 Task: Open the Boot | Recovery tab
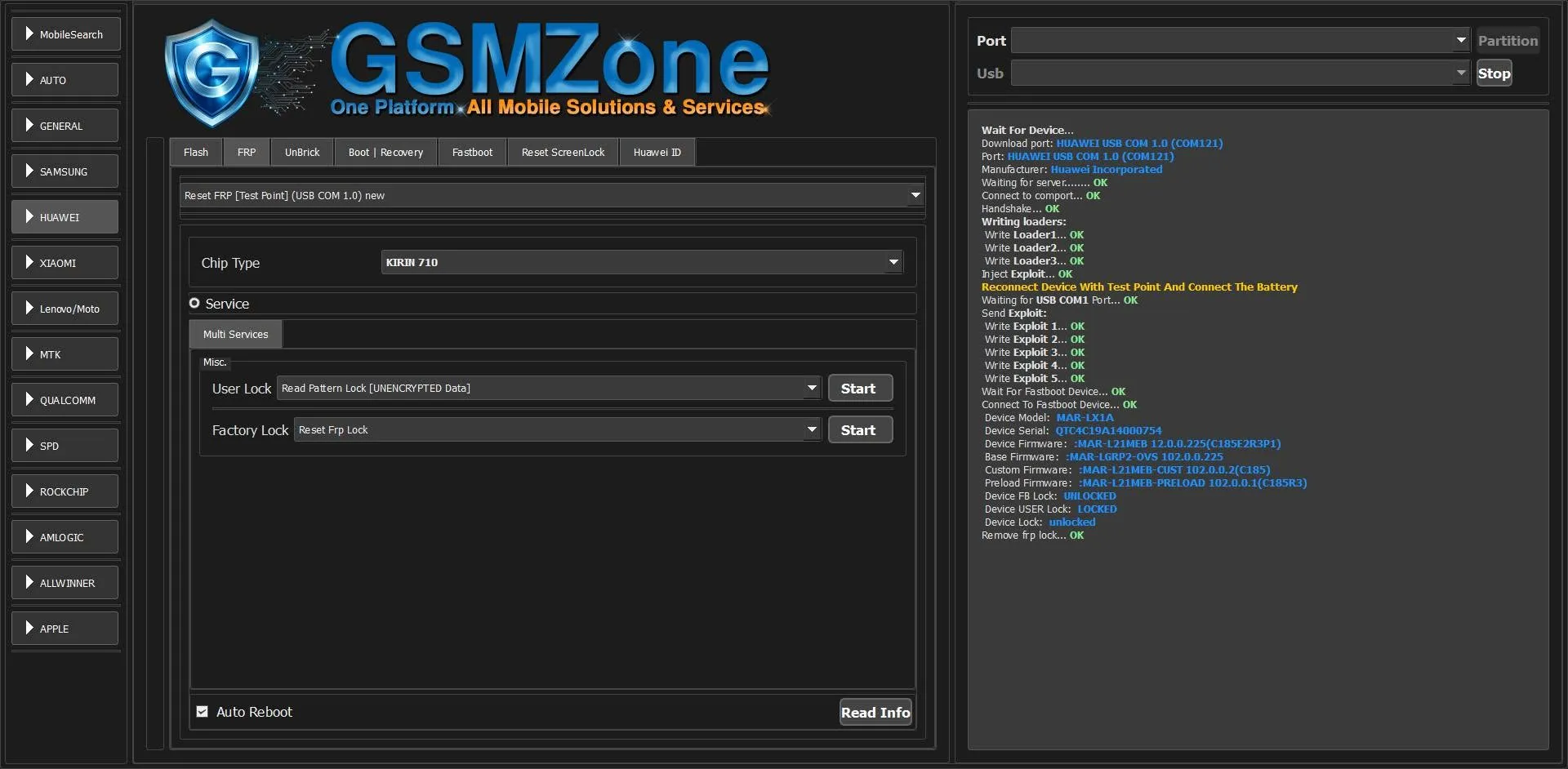(x=386, y=153)
